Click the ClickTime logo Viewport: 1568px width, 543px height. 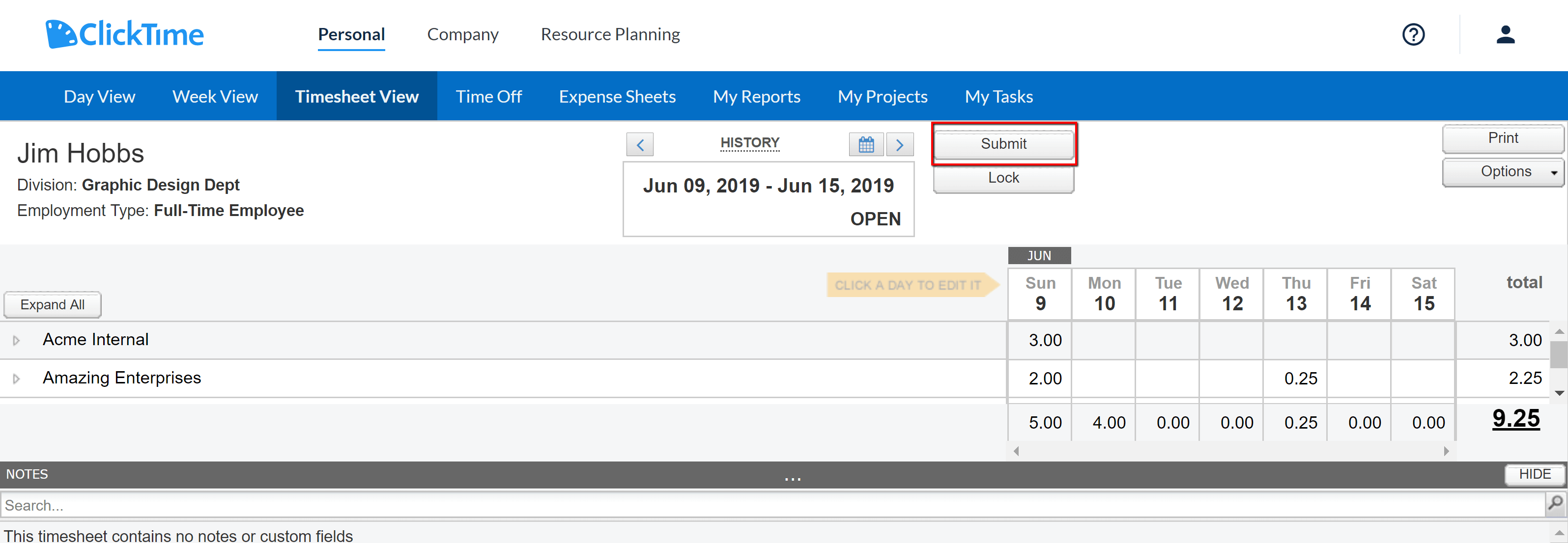pos(125,34)
